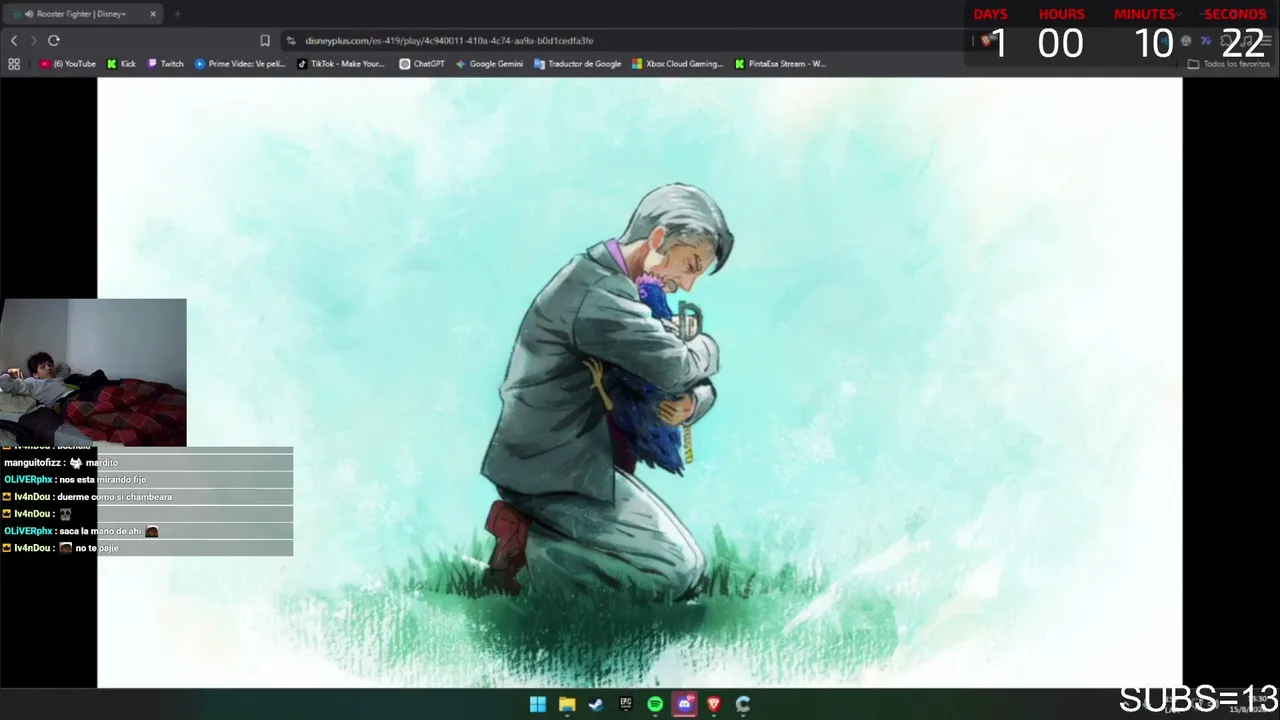Open File Explorer from the taskbar
Screen dimensions: 1280x720
(567, 704)
